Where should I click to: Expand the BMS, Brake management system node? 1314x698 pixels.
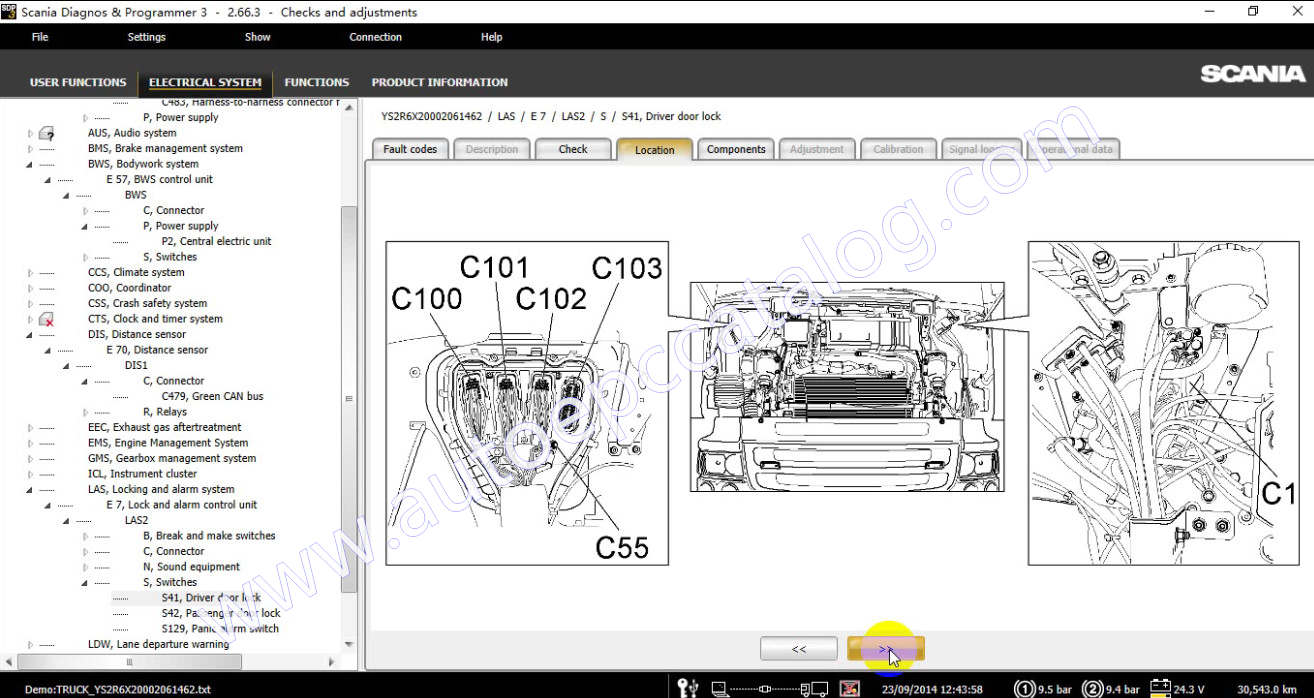(x=31, y=149)
